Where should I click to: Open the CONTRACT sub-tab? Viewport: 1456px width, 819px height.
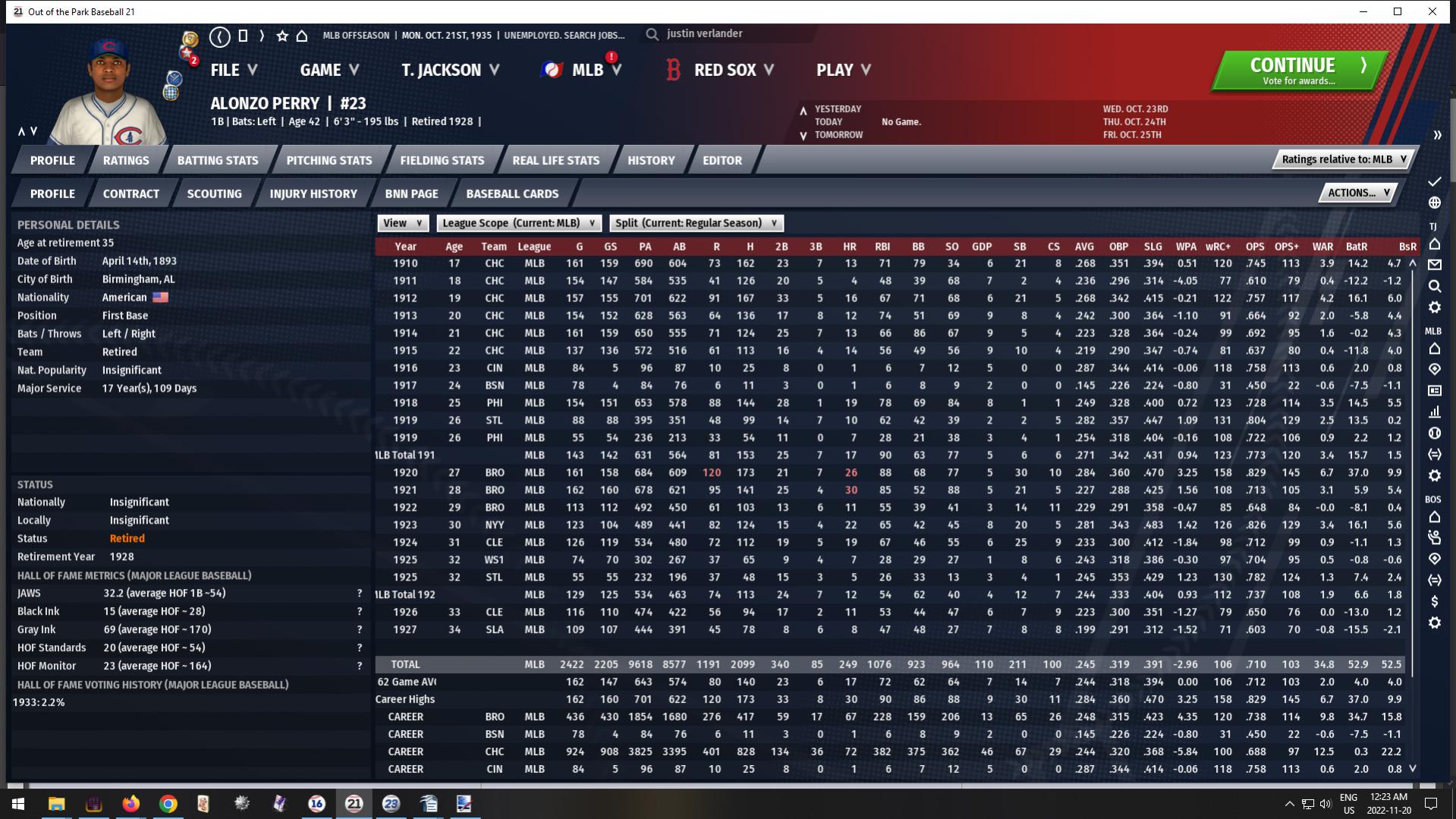[x=131, y=194]
